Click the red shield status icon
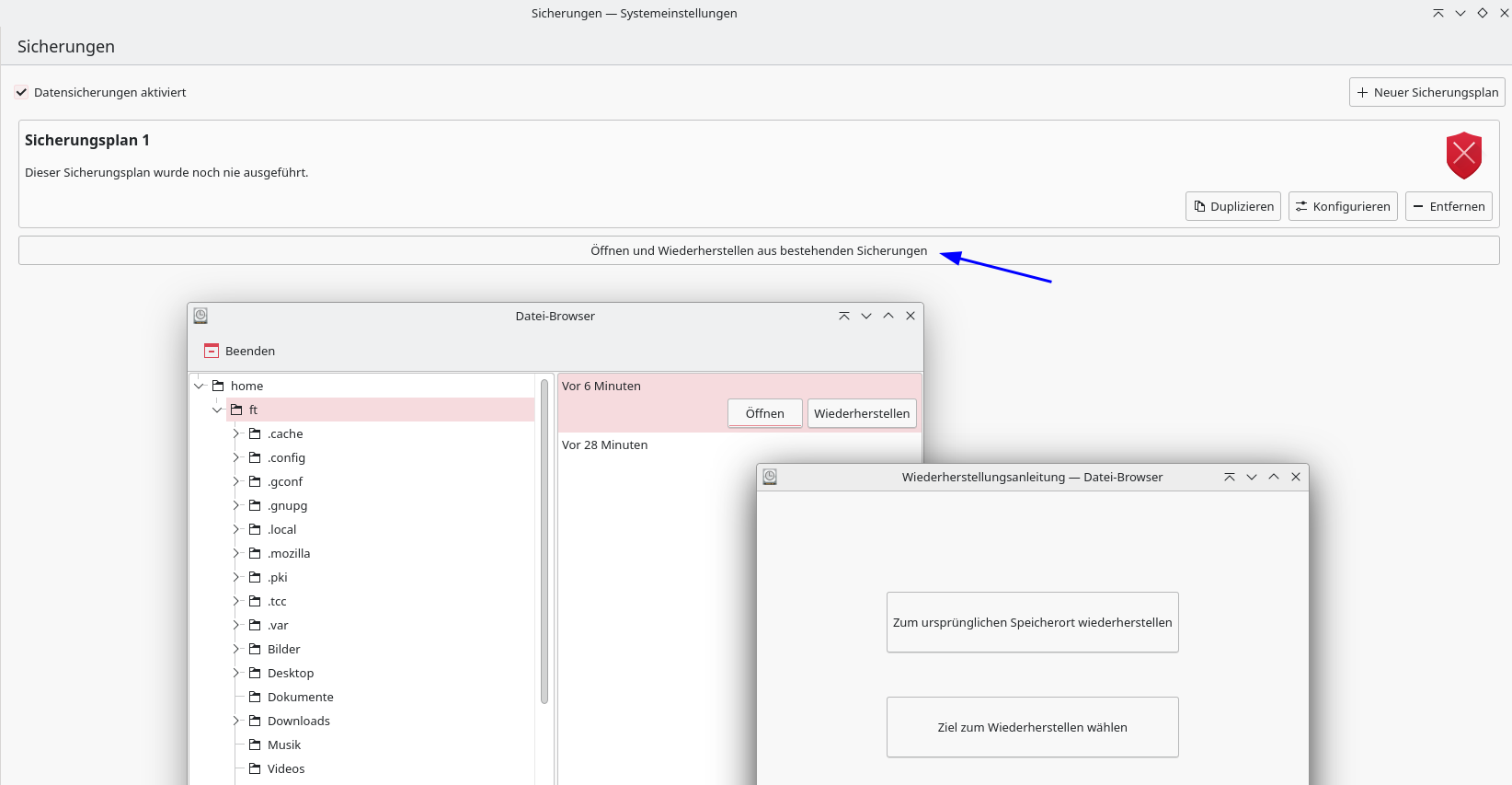The image size is (1512, 785). [x=1463, y=155]
